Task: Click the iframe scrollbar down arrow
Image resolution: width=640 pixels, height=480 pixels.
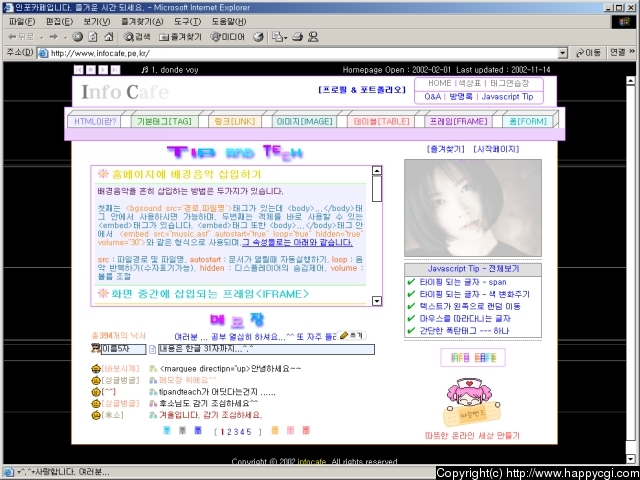Action: 377,301
